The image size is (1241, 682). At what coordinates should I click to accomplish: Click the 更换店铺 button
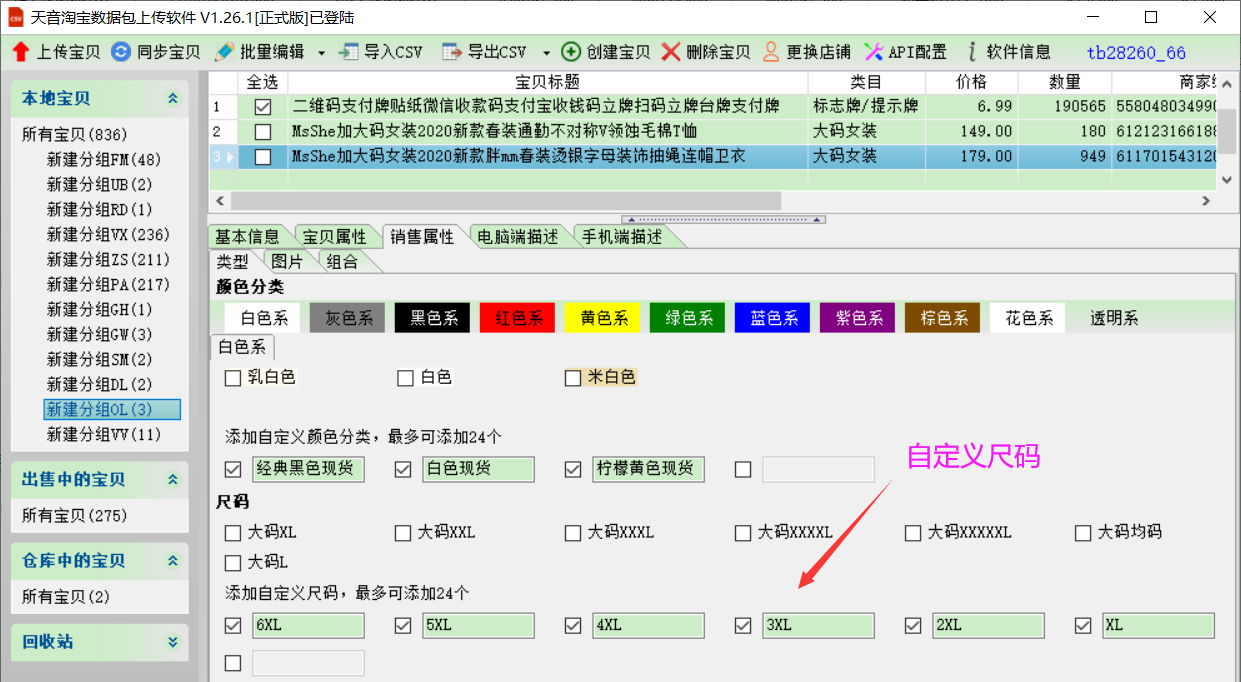tap(806, 52)
